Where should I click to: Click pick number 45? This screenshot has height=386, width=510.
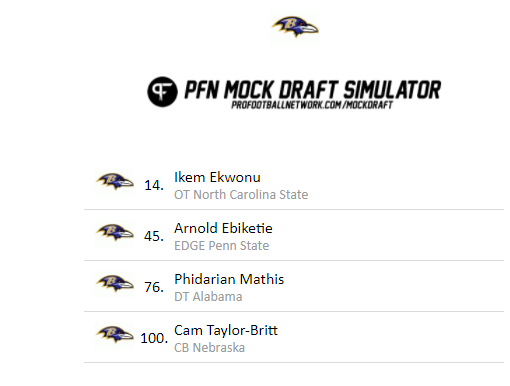(x=154, y=236)
